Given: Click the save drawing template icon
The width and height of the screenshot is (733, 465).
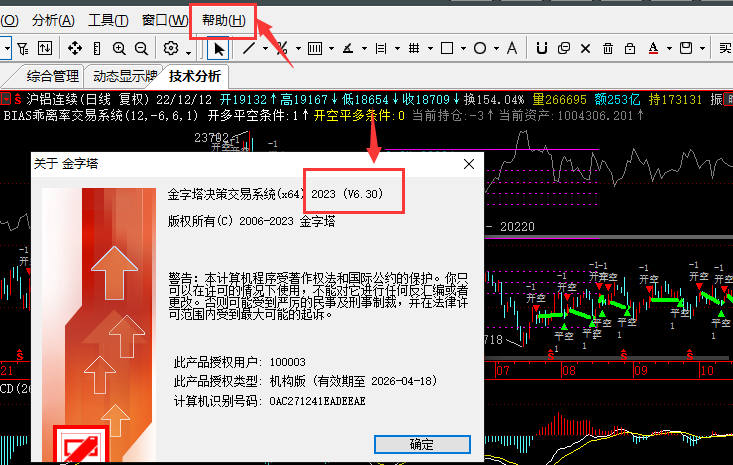Looking at the screenshot, I should [x=686, y=48].
